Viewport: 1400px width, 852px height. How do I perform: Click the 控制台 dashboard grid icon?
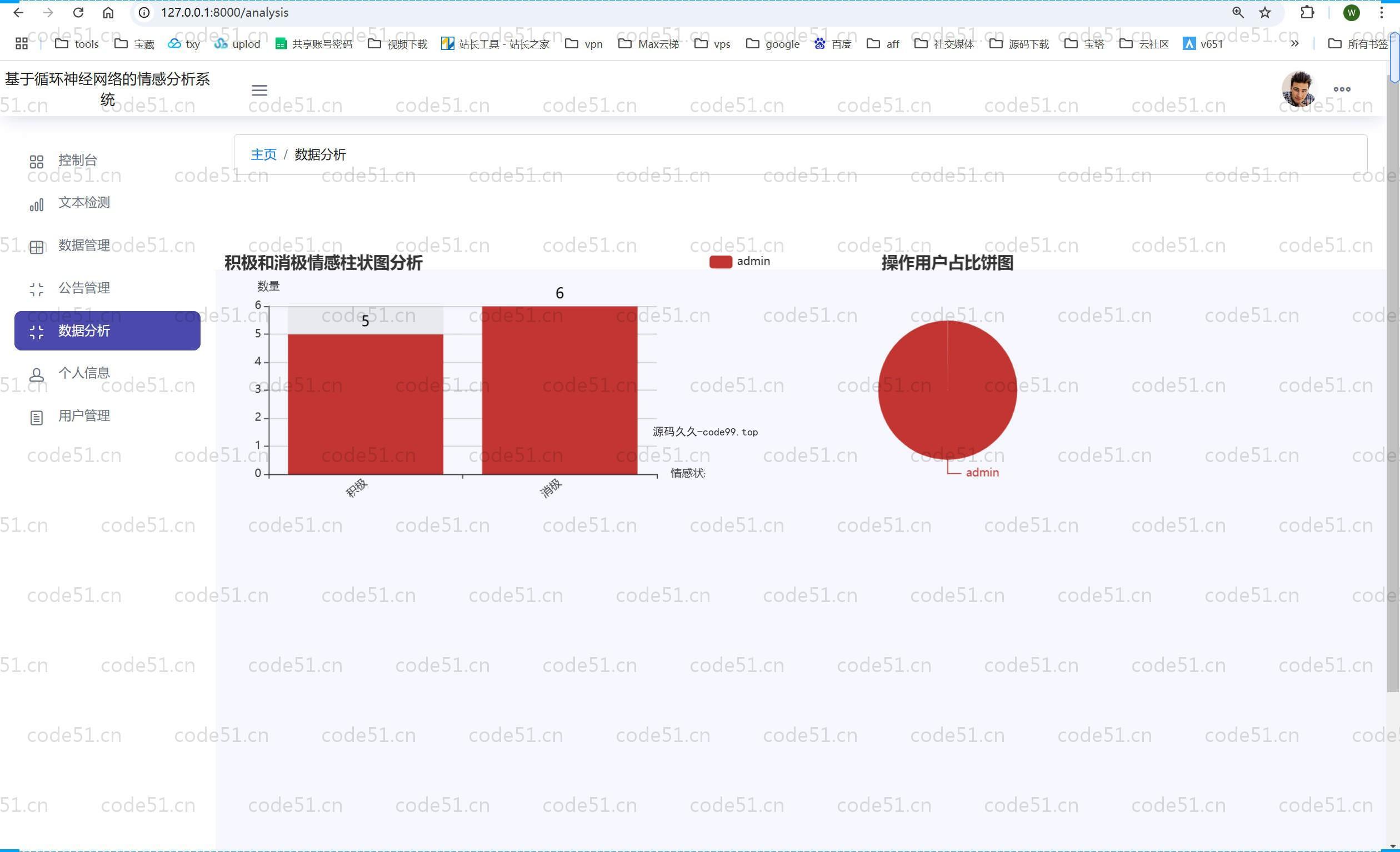(36, 162)
